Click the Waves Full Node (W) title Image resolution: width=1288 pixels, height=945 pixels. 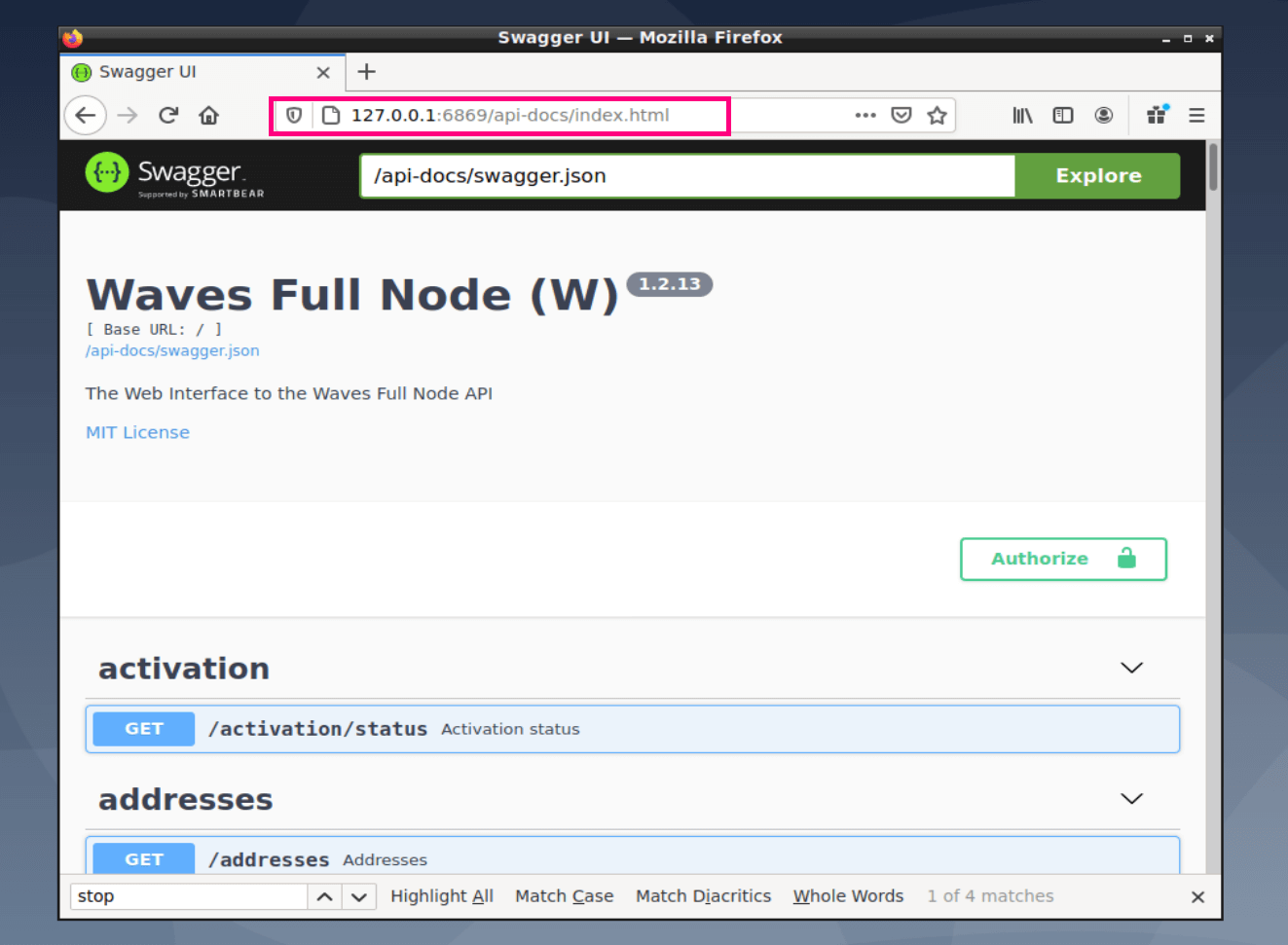point(352,295)
